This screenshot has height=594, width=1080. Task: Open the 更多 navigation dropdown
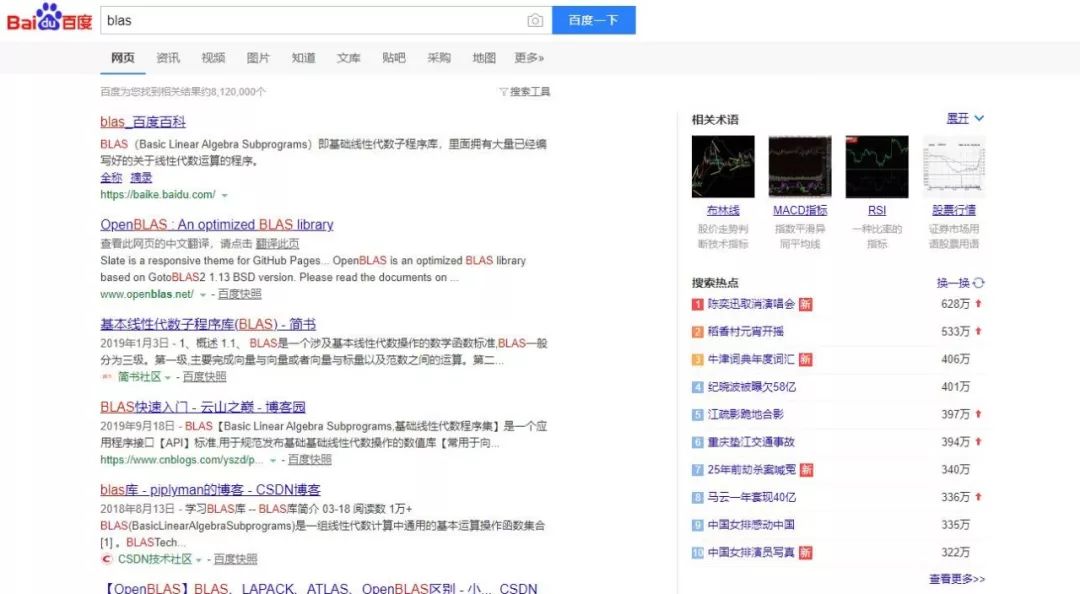(x=528, y=58)
